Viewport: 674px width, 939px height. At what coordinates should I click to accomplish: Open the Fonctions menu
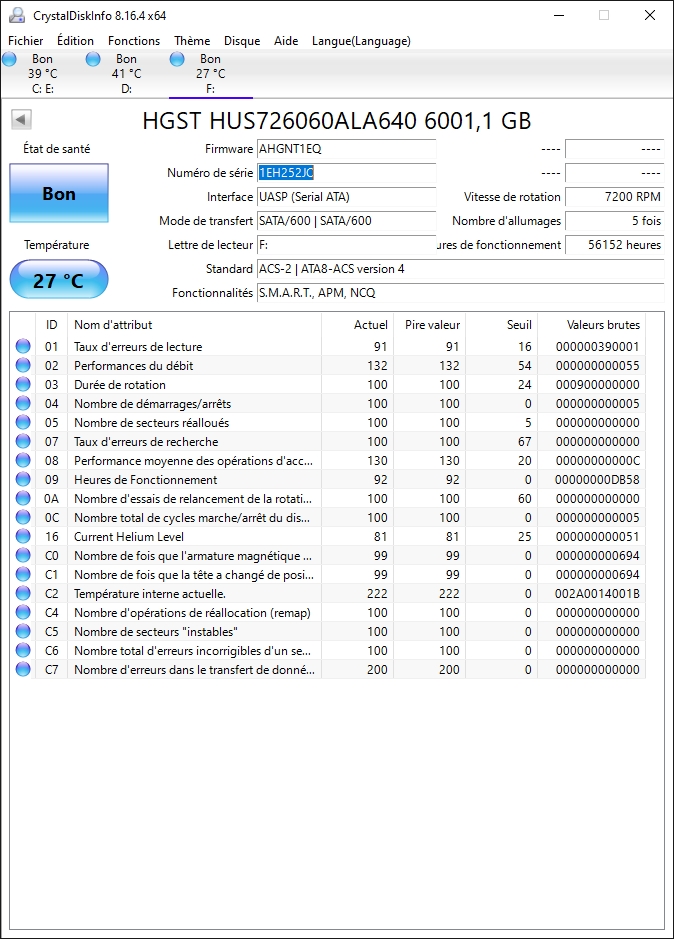[x=134, y=41]
